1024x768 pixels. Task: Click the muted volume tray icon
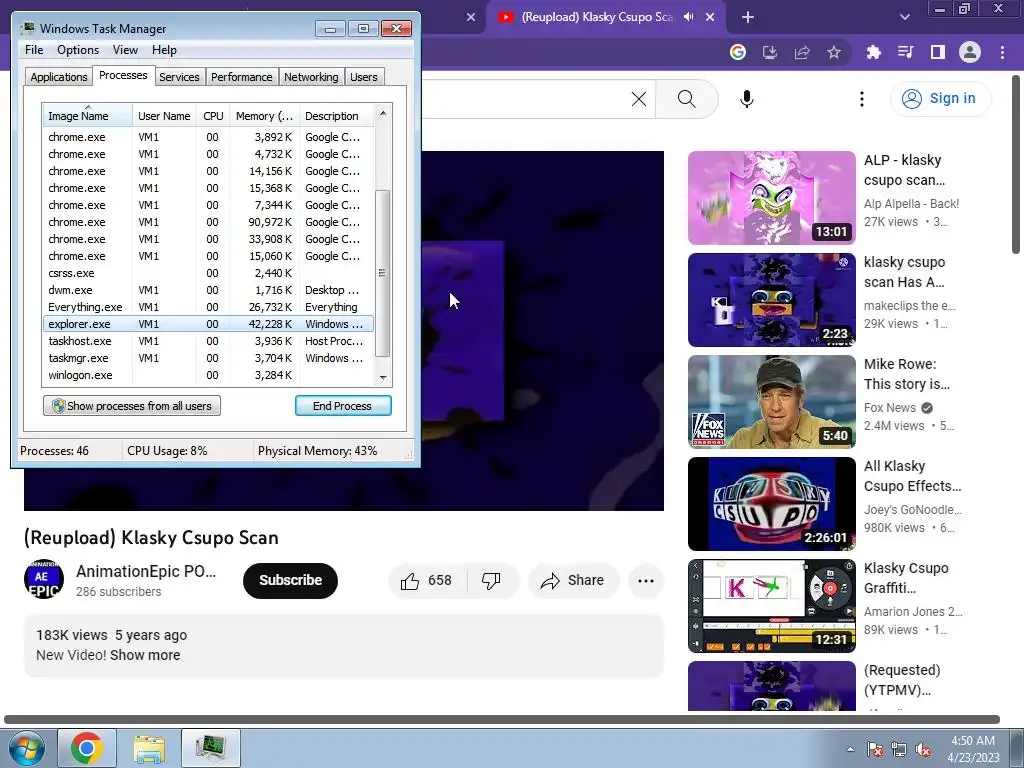pyautogui.click(x=923, y=749)
